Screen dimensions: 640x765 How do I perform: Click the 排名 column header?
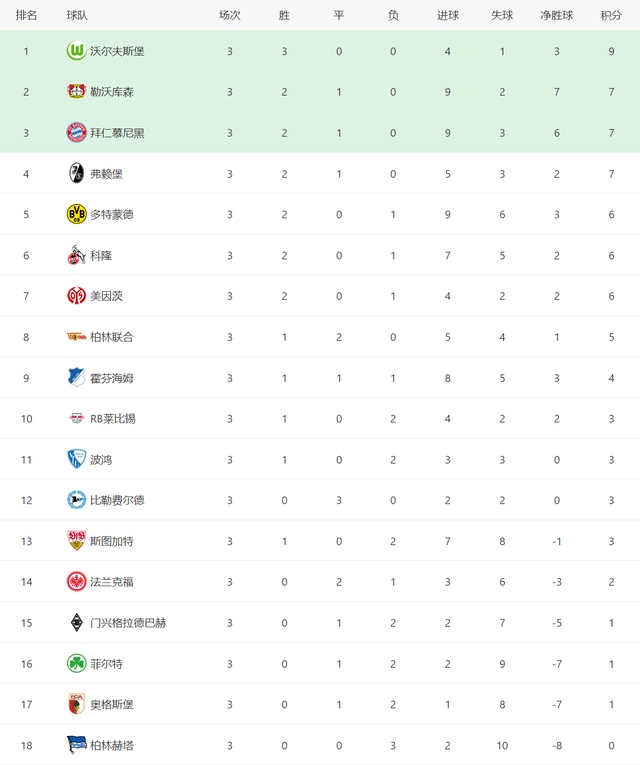pyautogui.click(x=26, y=15)
